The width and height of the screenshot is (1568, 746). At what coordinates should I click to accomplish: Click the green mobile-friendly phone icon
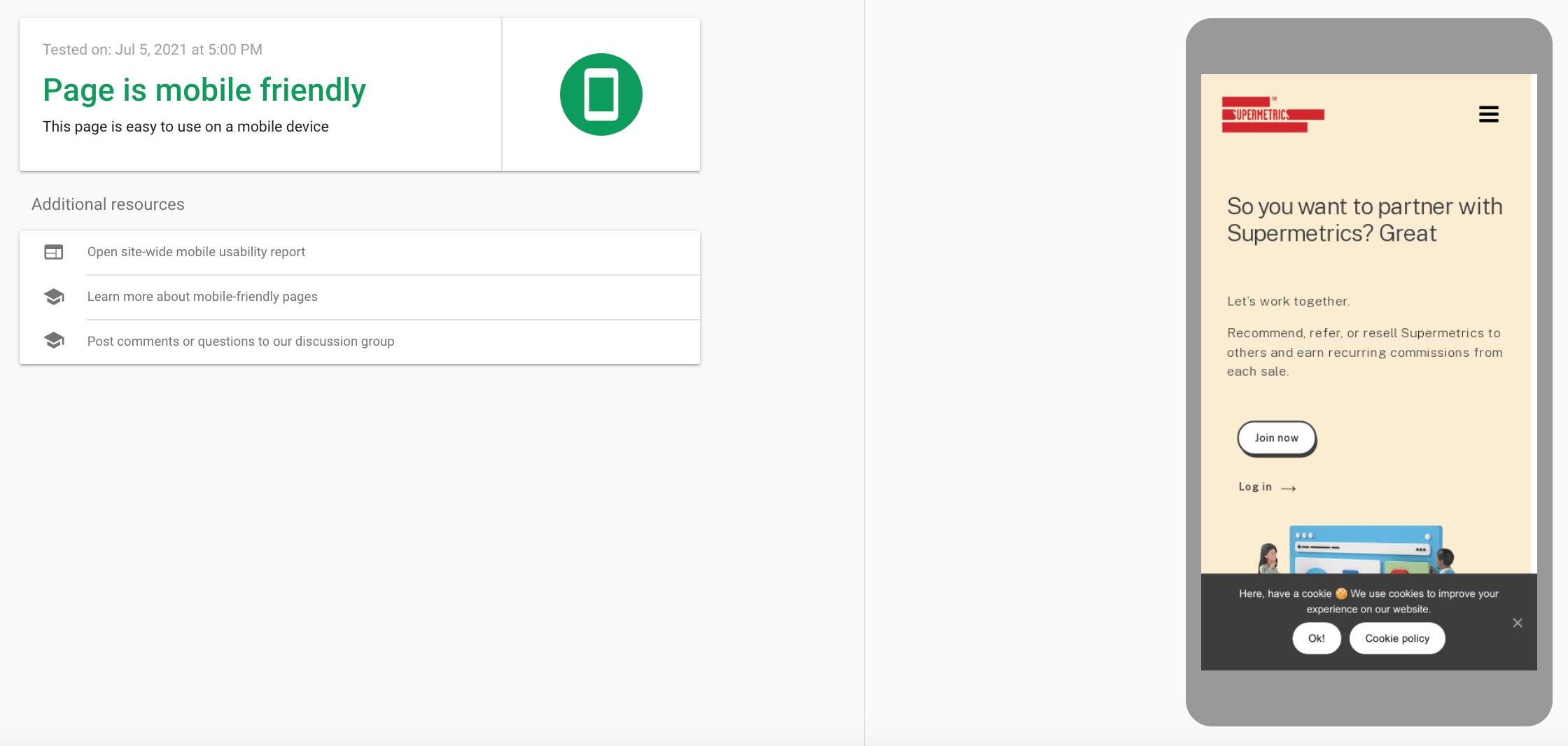point(601,94)
